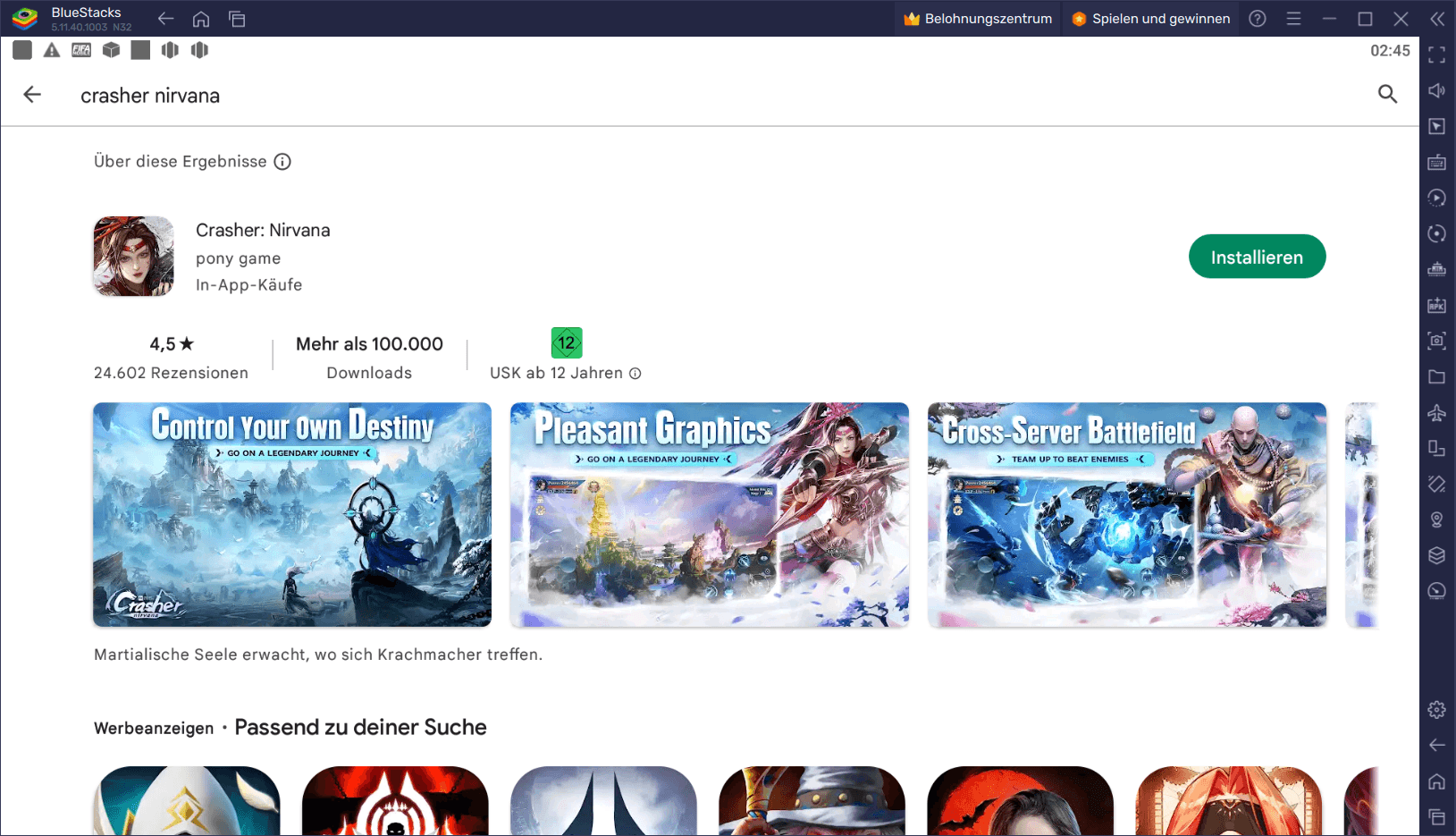Click sidebar Android home icon

click(x=1436, y=781)
